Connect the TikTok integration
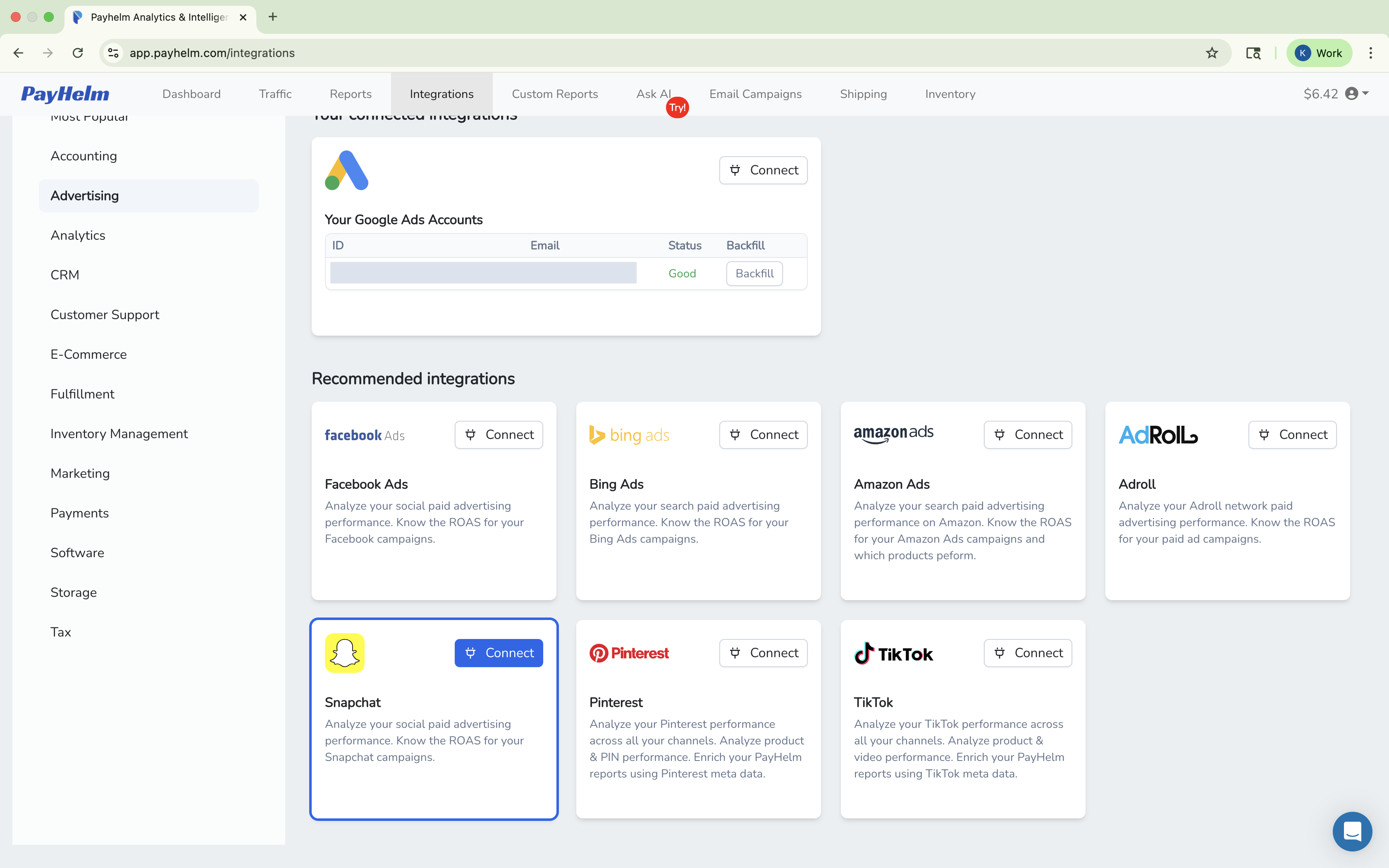Viewport: 1389px width, 868px height. (x=1027, y=653)
